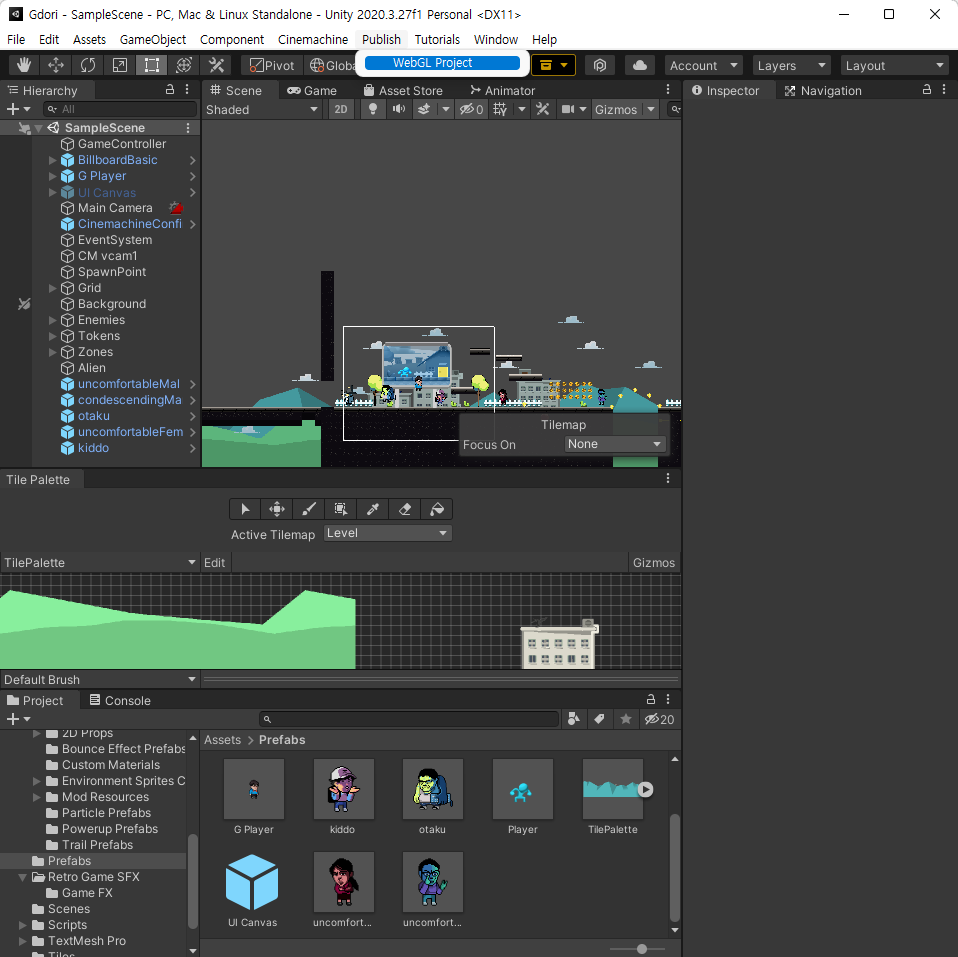Choose WebGL Project from Publish menu

pyautogui.click(x=442, y=63)
